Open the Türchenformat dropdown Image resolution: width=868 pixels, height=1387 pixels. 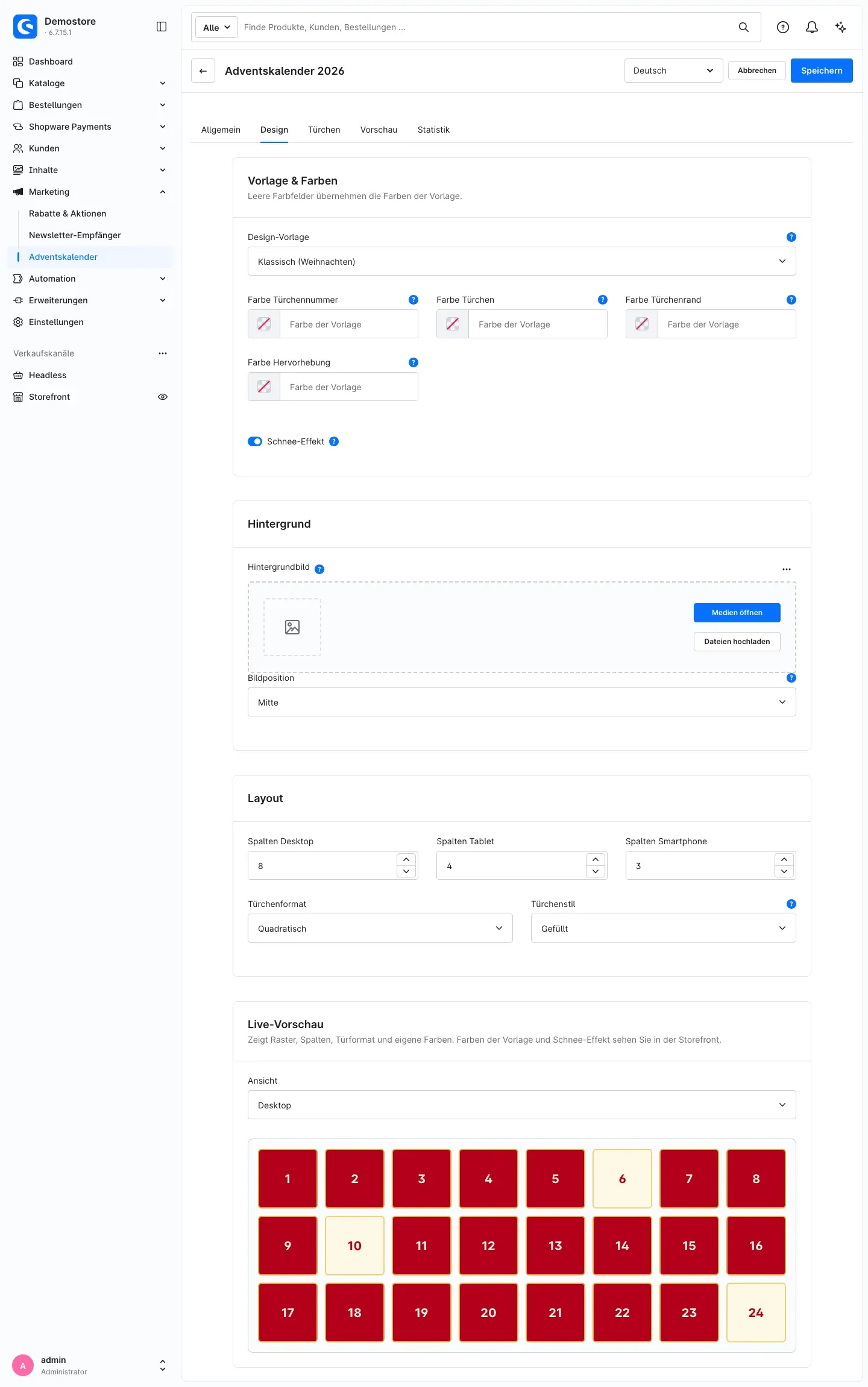point(380,928)
